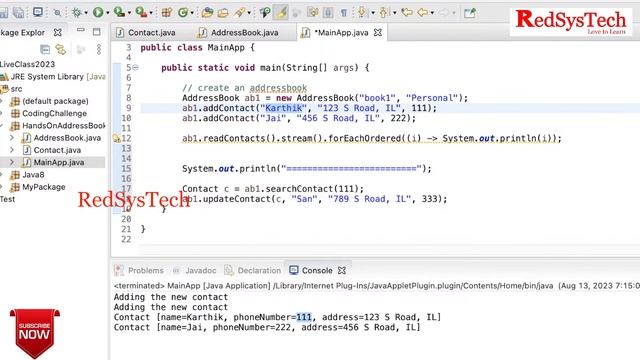Maximize the Package Explorer panel
The width and height of the screenshot is (640, 360).
96,31
